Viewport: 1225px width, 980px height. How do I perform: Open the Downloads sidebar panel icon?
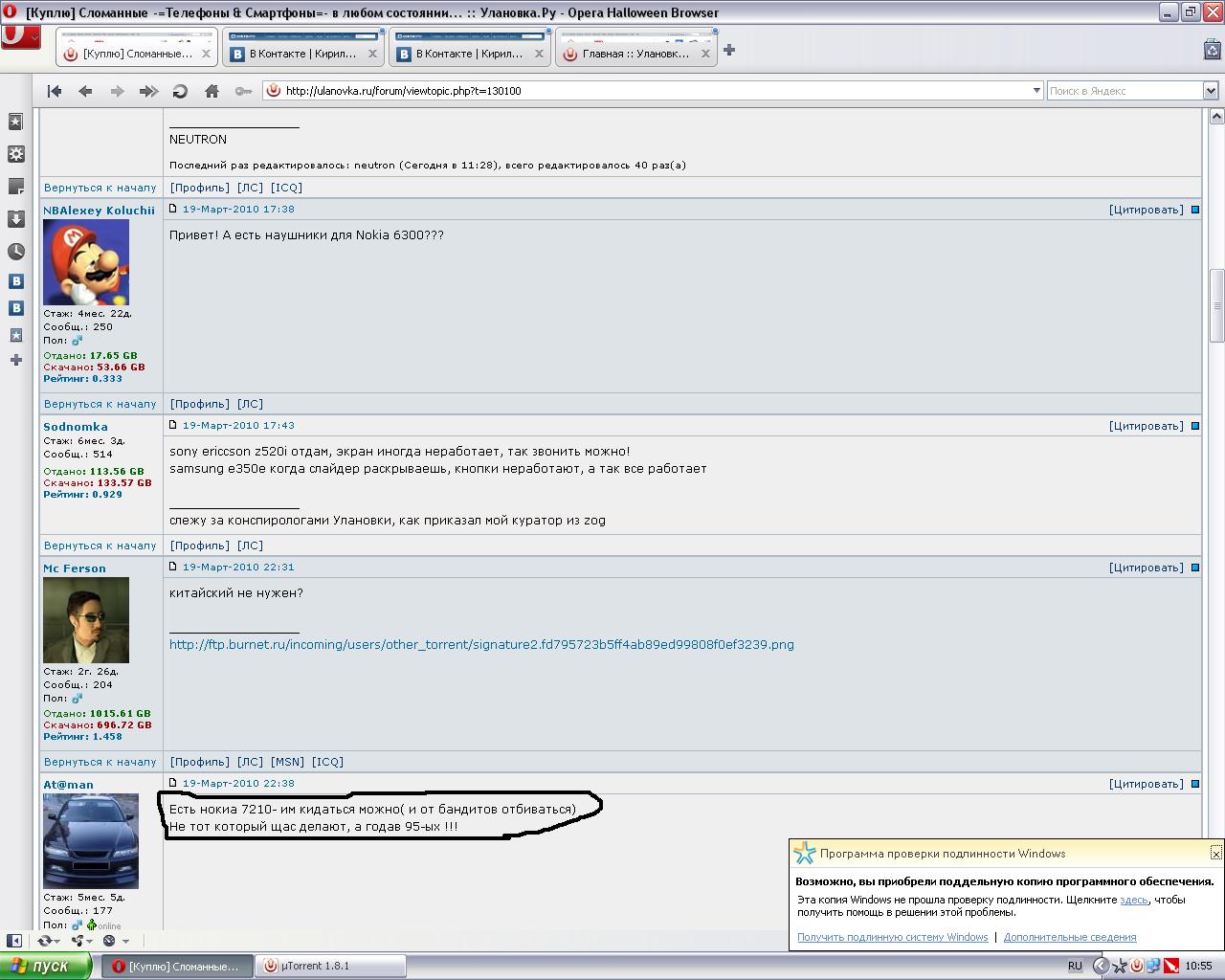[16, 219]
